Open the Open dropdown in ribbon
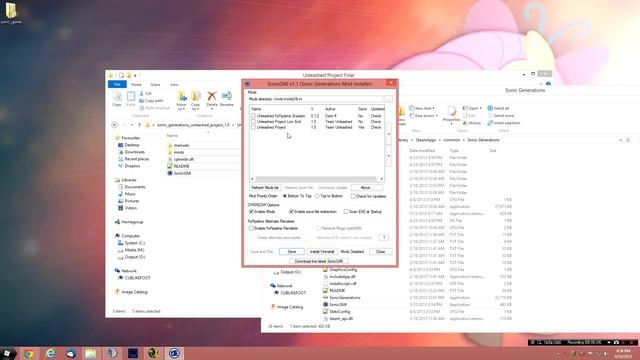Viewport: 640px width, 360px height. tap(472, 108)
